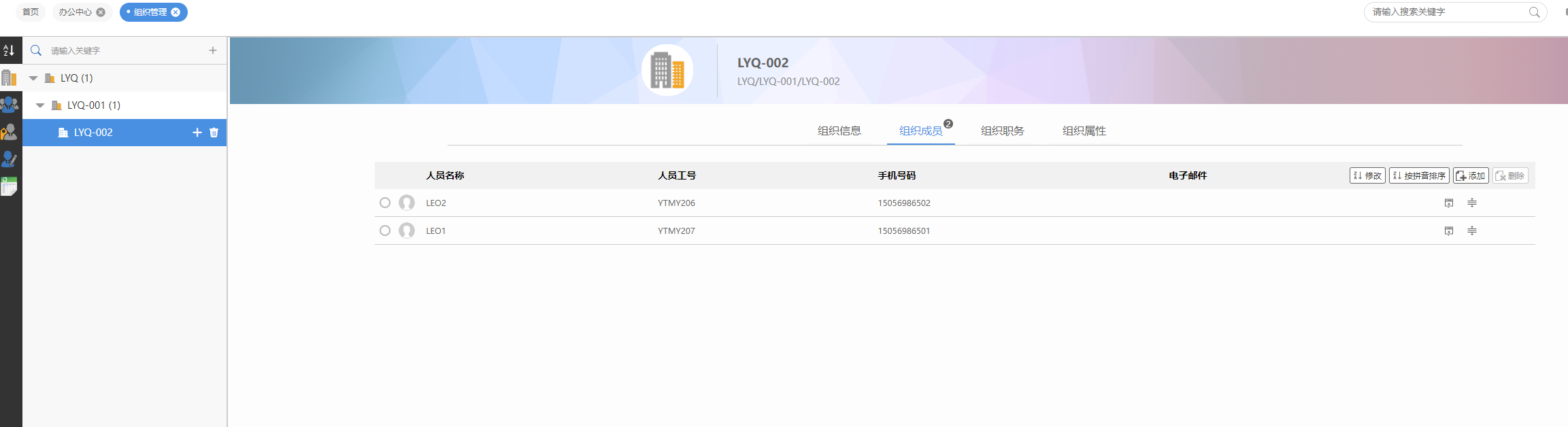Open the tagged person icon in the sidebar

(x=10, y=132)
